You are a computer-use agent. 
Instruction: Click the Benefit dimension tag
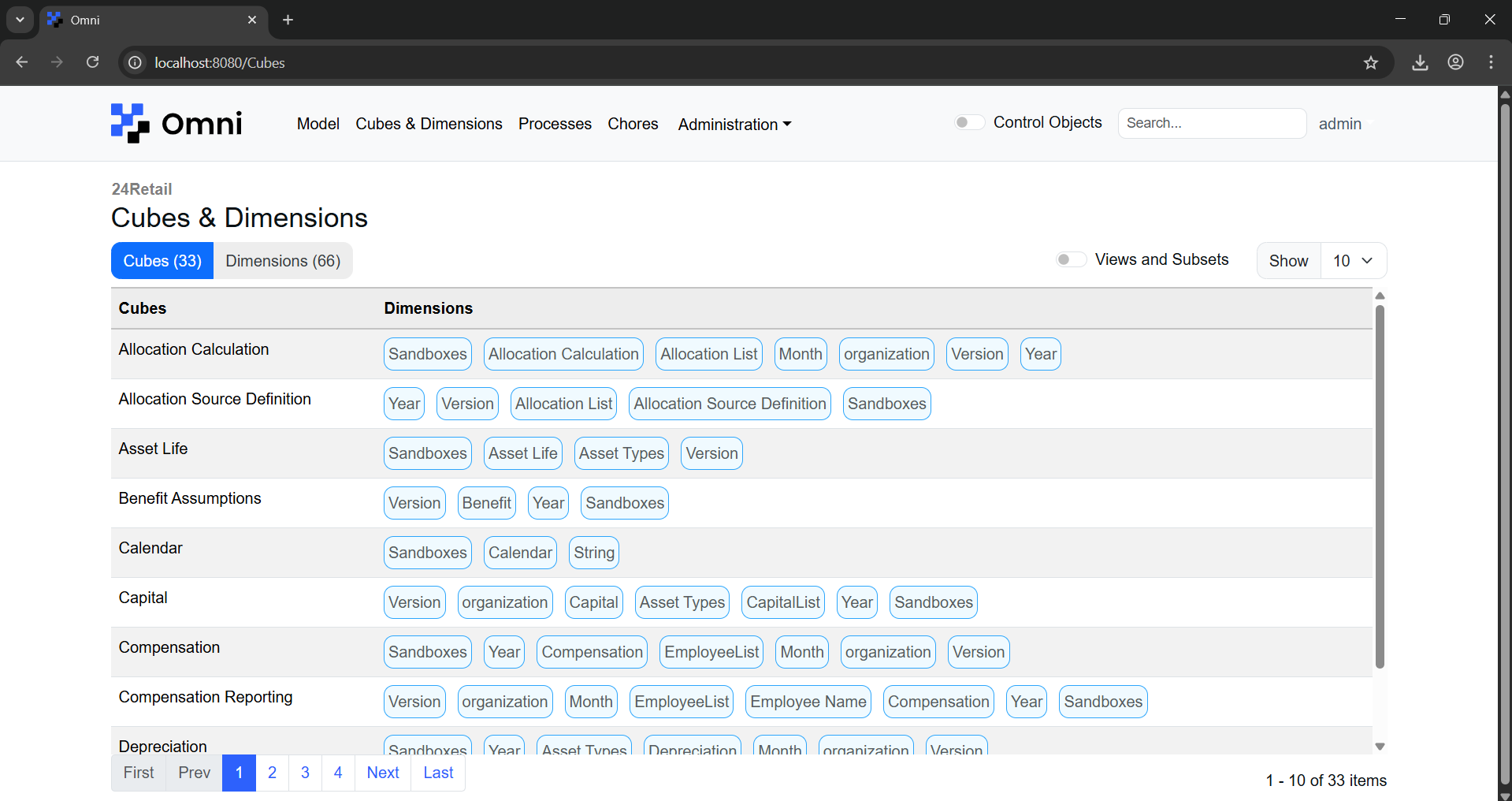pos(486,503)
